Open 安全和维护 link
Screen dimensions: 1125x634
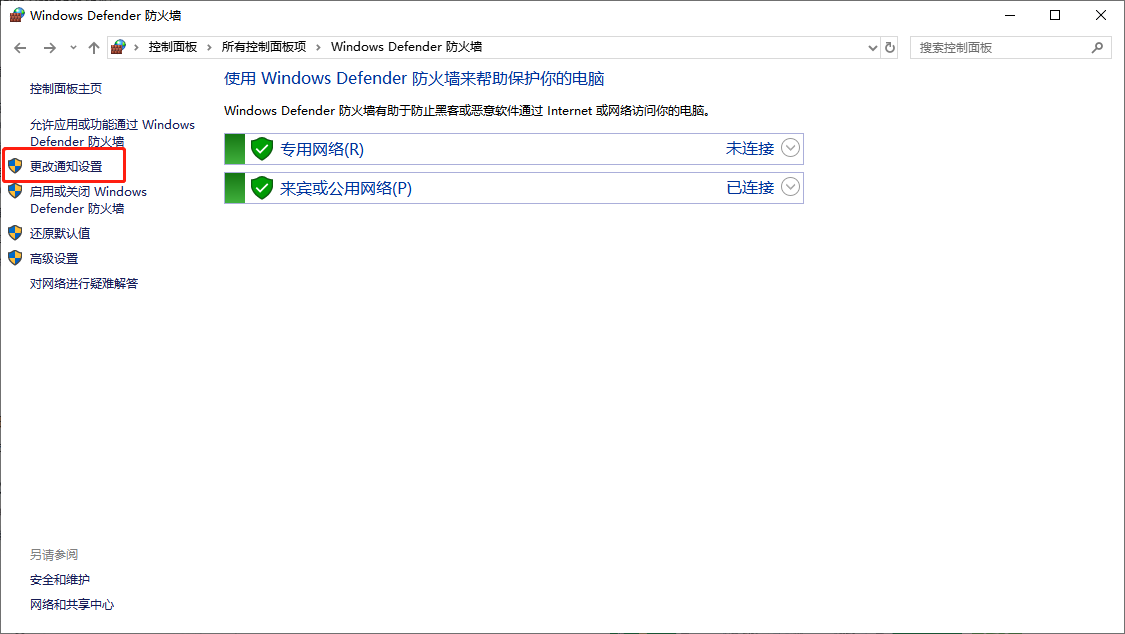point(60,579)
